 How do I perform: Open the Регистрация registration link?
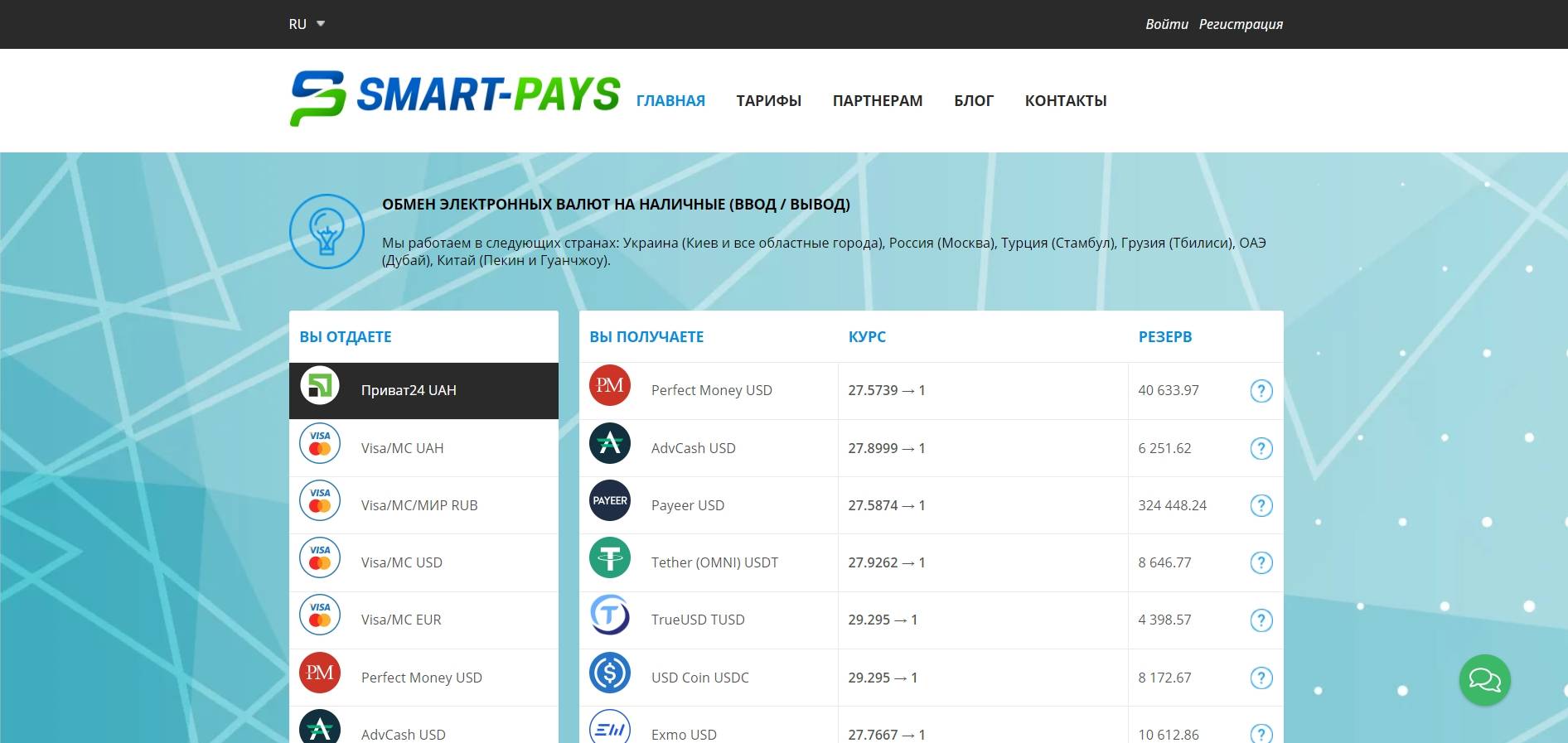(1241, 24)
